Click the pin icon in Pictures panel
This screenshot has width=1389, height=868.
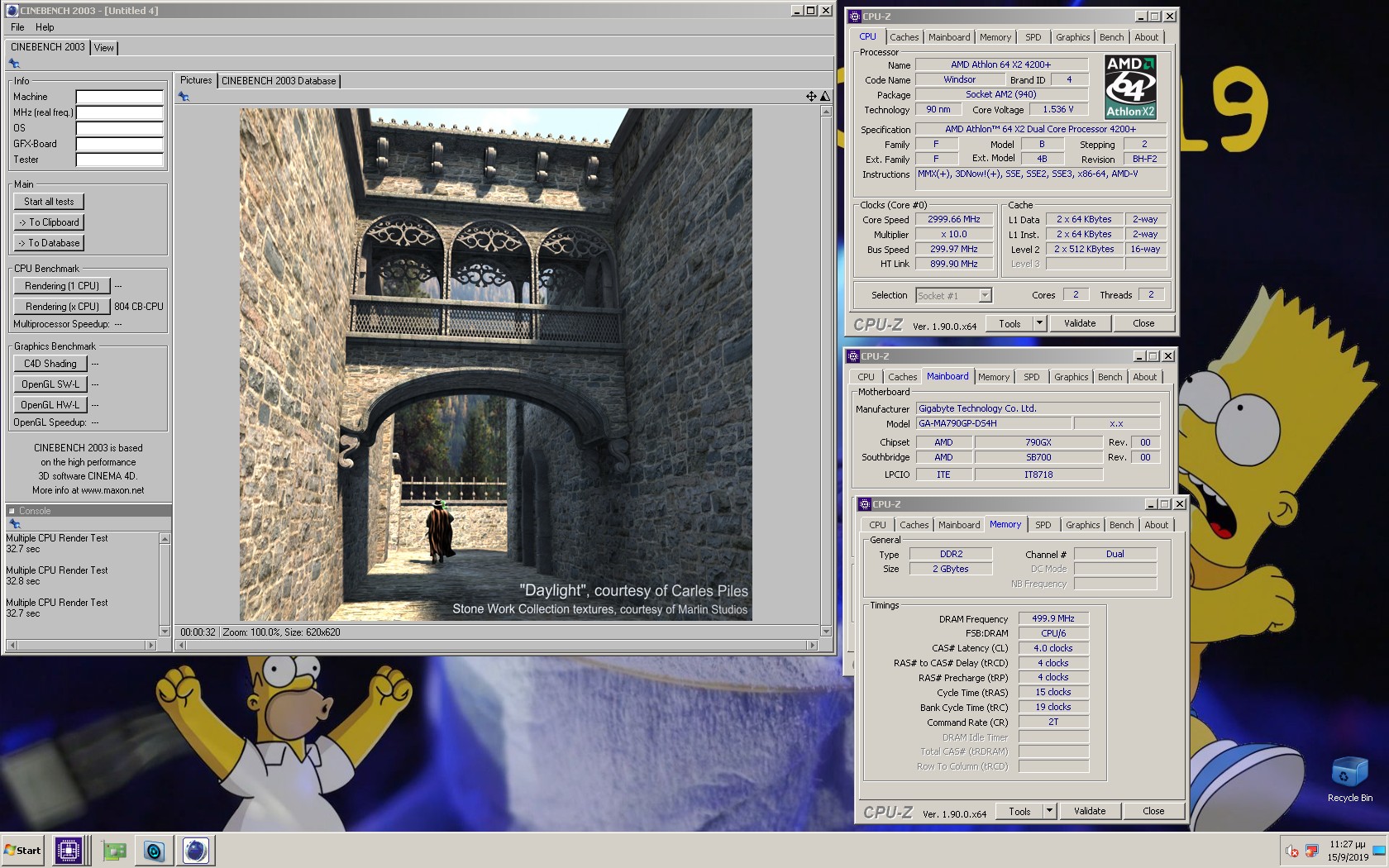point(184,97)
